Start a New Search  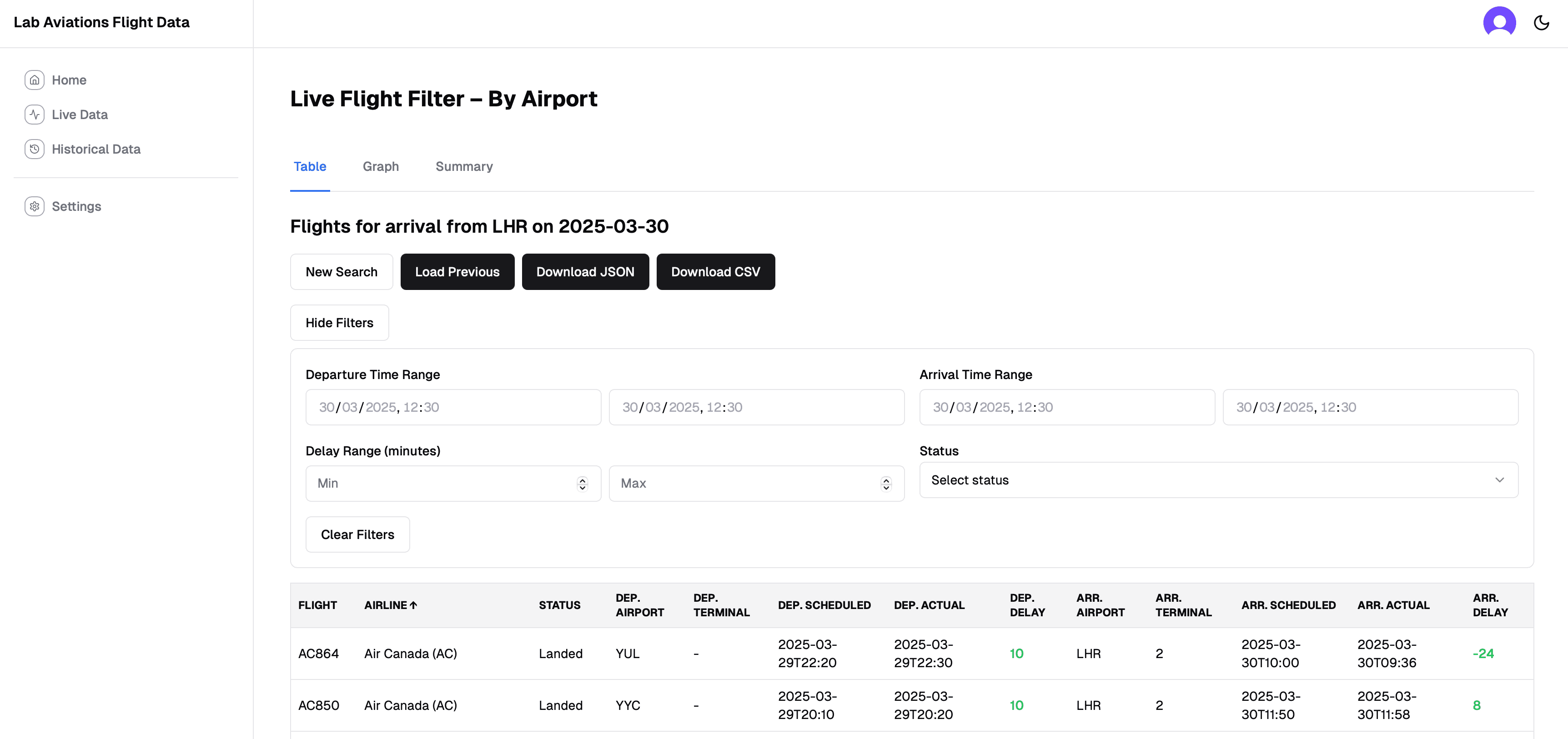click(x=341, y=271)
